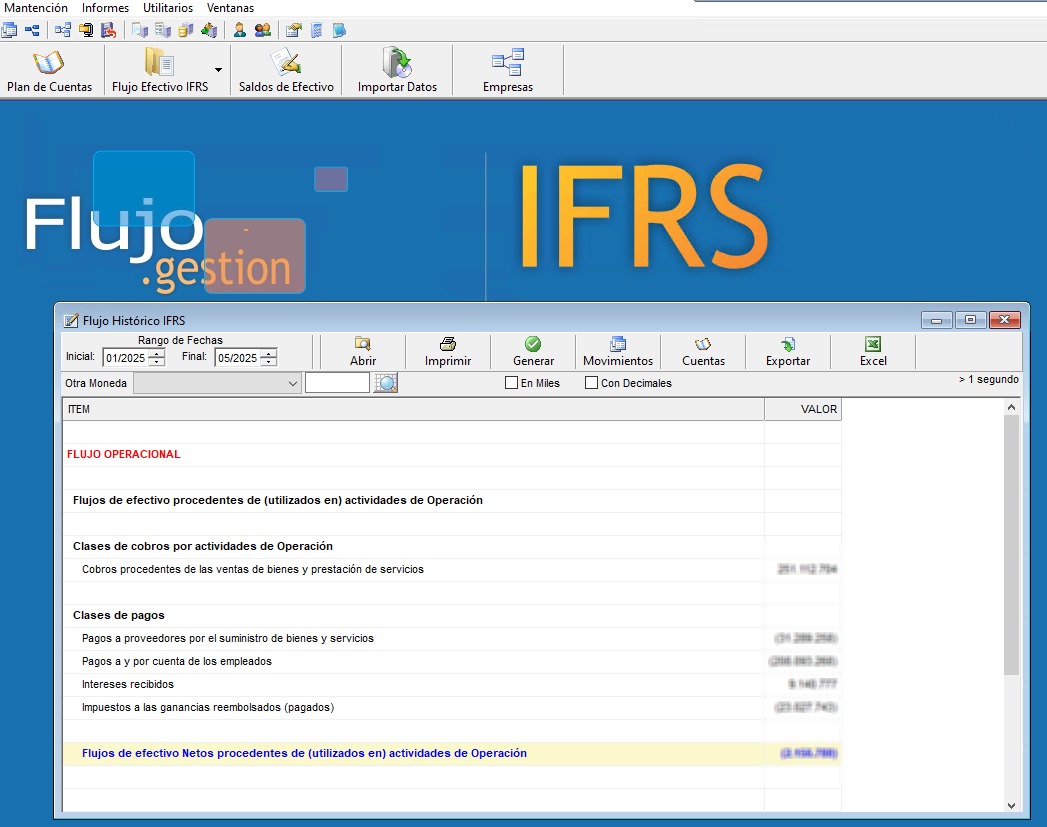Expand the Flujo Efectivo IFRS dropdown arrow
The height and width of the screenshot is (827, 1047).
(x=218, y=69)
